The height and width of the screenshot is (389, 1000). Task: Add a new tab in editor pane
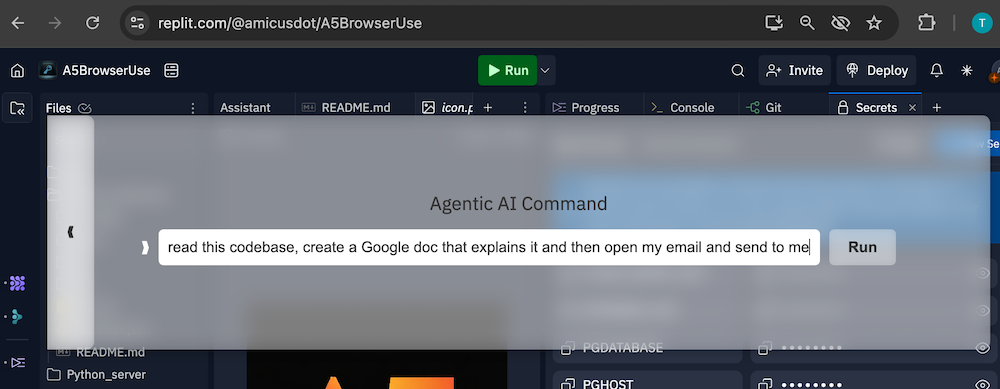point(488,108)
